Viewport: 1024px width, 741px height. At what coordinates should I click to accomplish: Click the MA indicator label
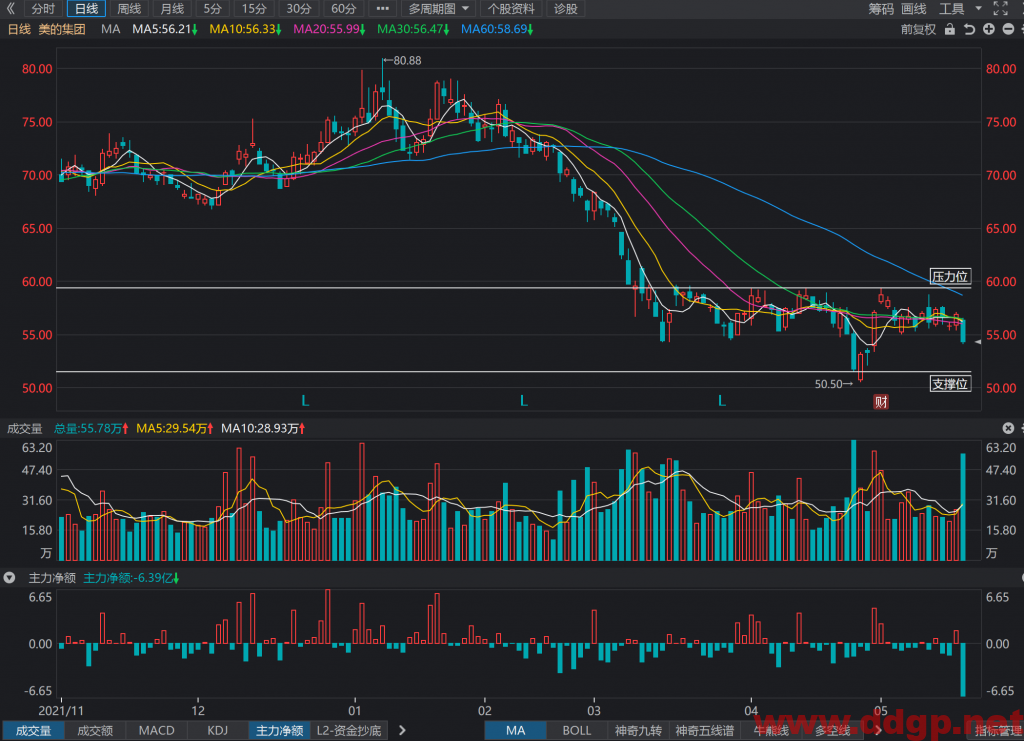point(111,29)
